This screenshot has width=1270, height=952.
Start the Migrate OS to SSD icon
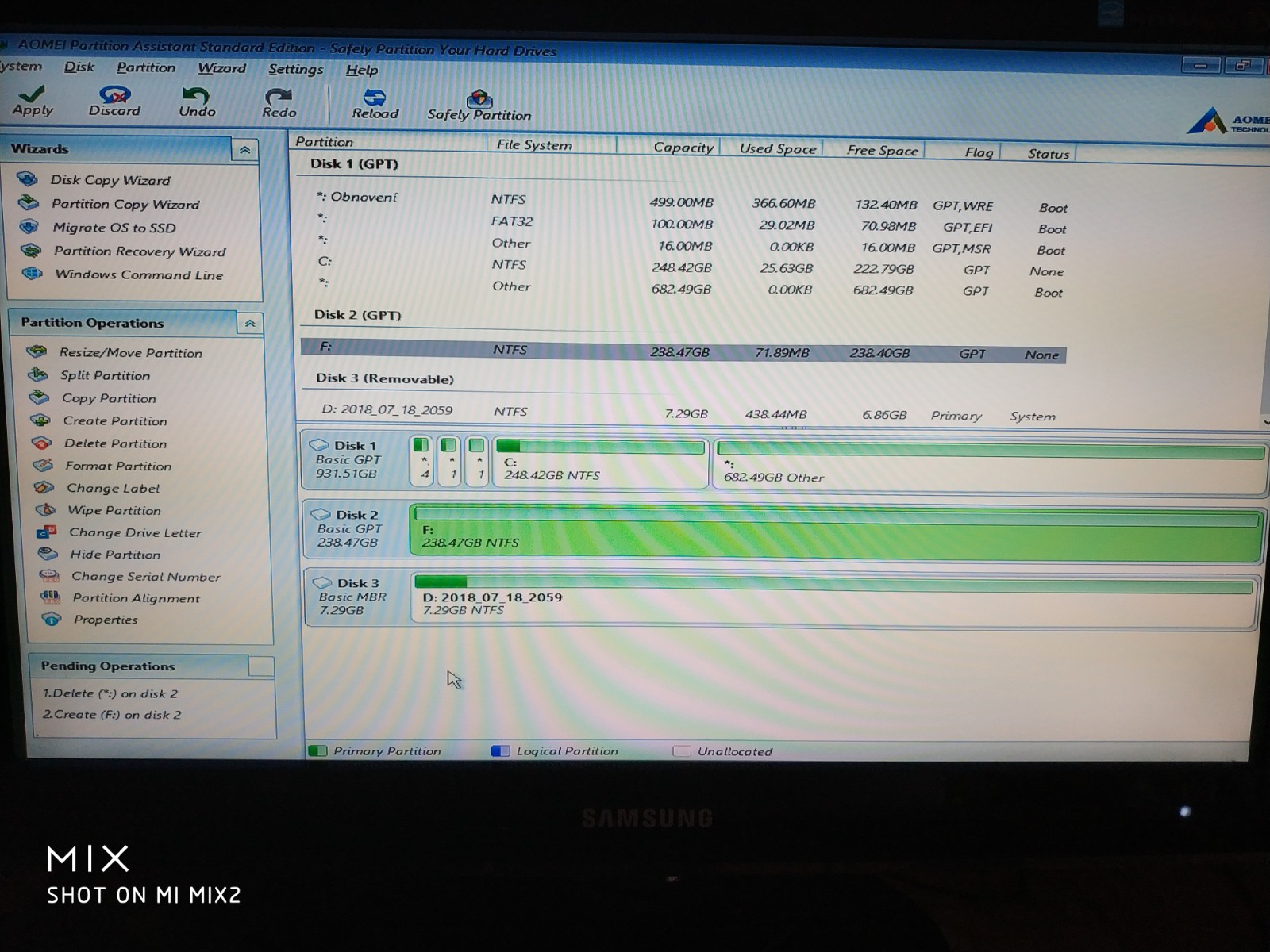(x=29, y=226)
